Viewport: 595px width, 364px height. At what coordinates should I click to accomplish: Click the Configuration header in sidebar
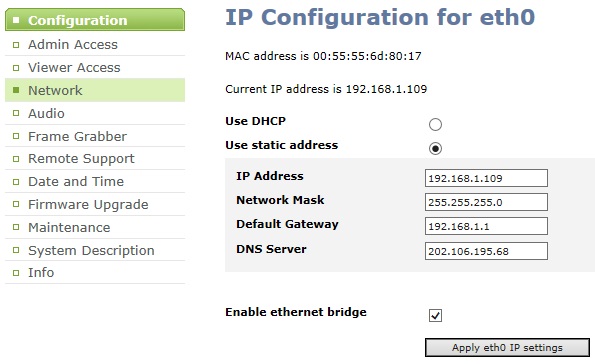[95, 20]
